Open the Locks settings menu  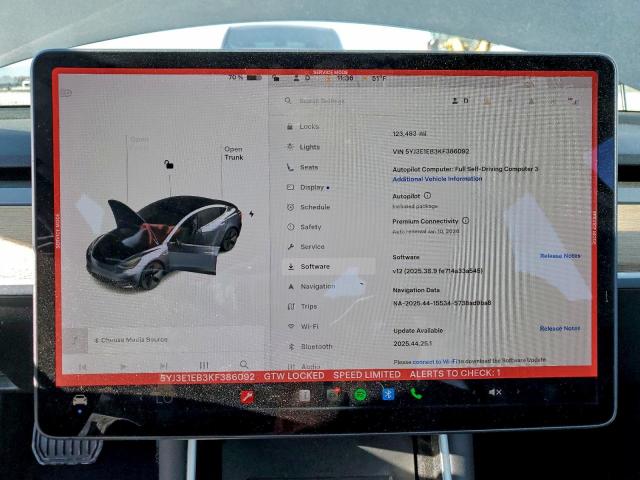click(x=303, y=127)
